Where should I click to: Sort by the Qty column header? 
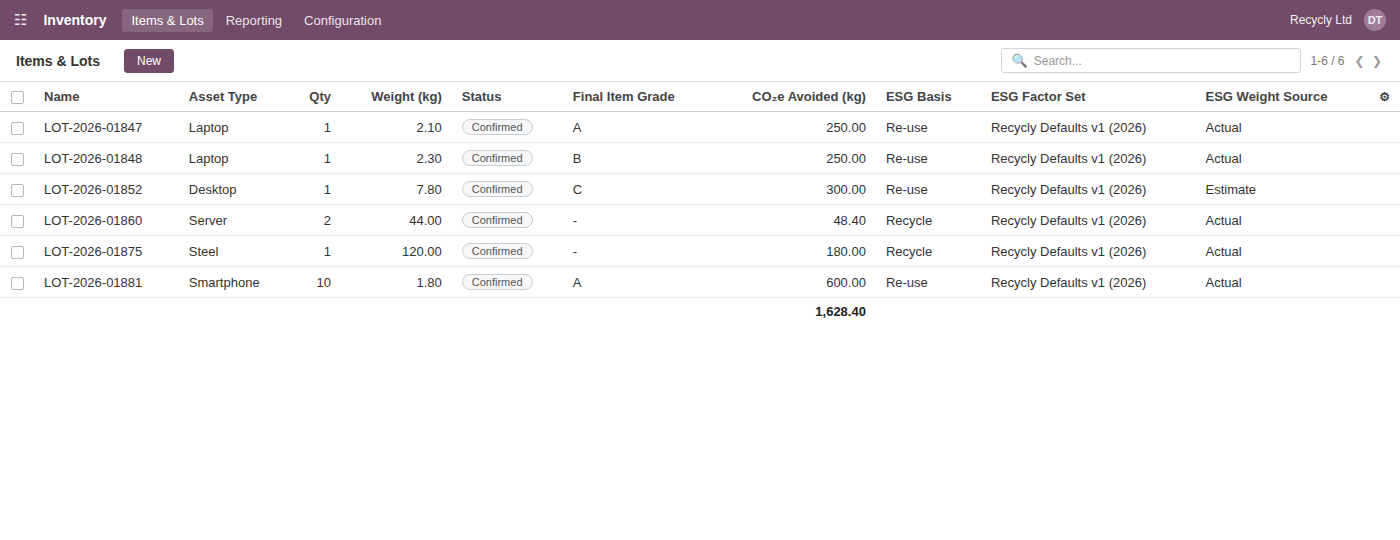[x=320, y=97]
